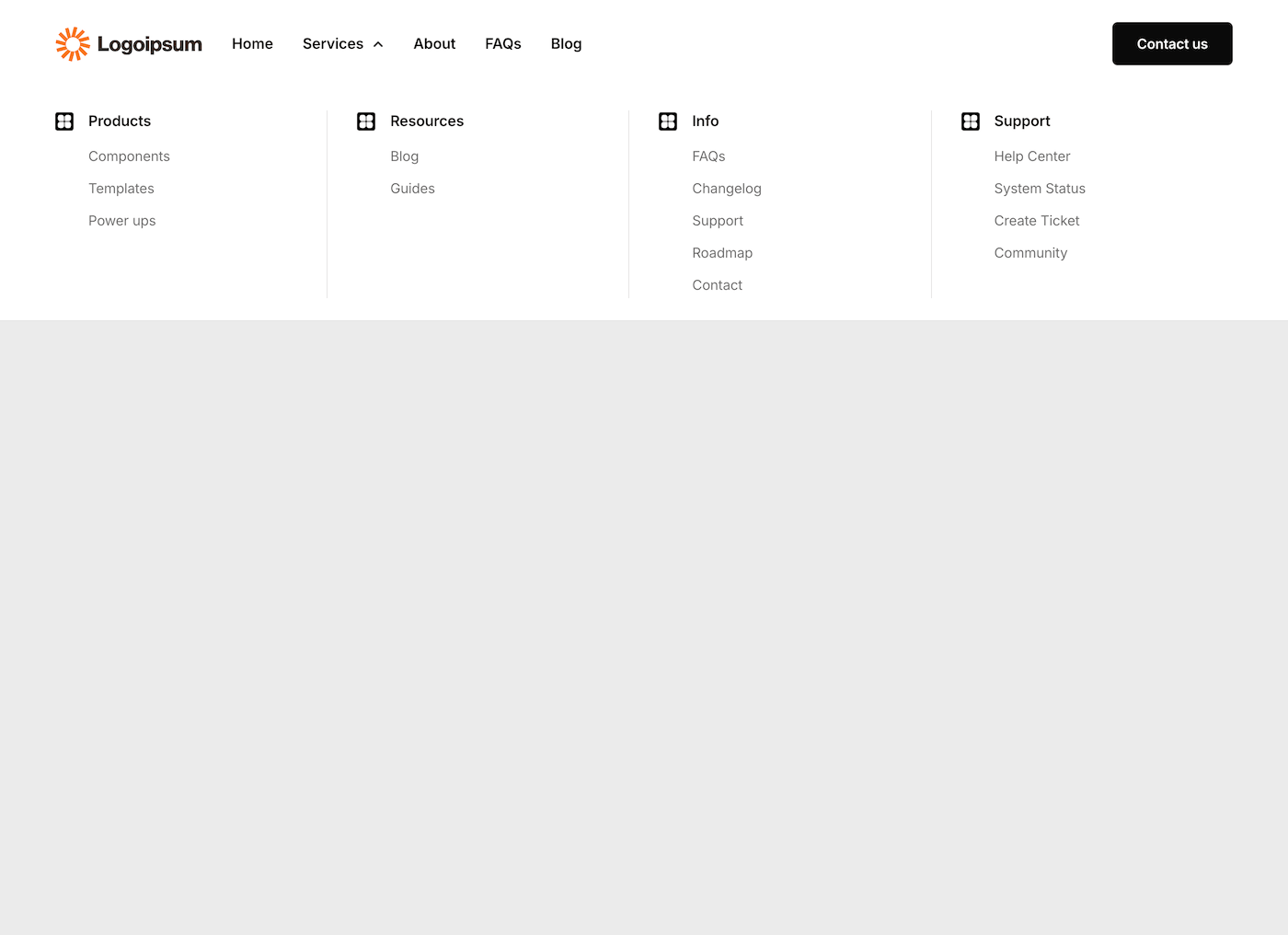Open the Info heading link
This screenshot has height=935, width=1288.
706,121
